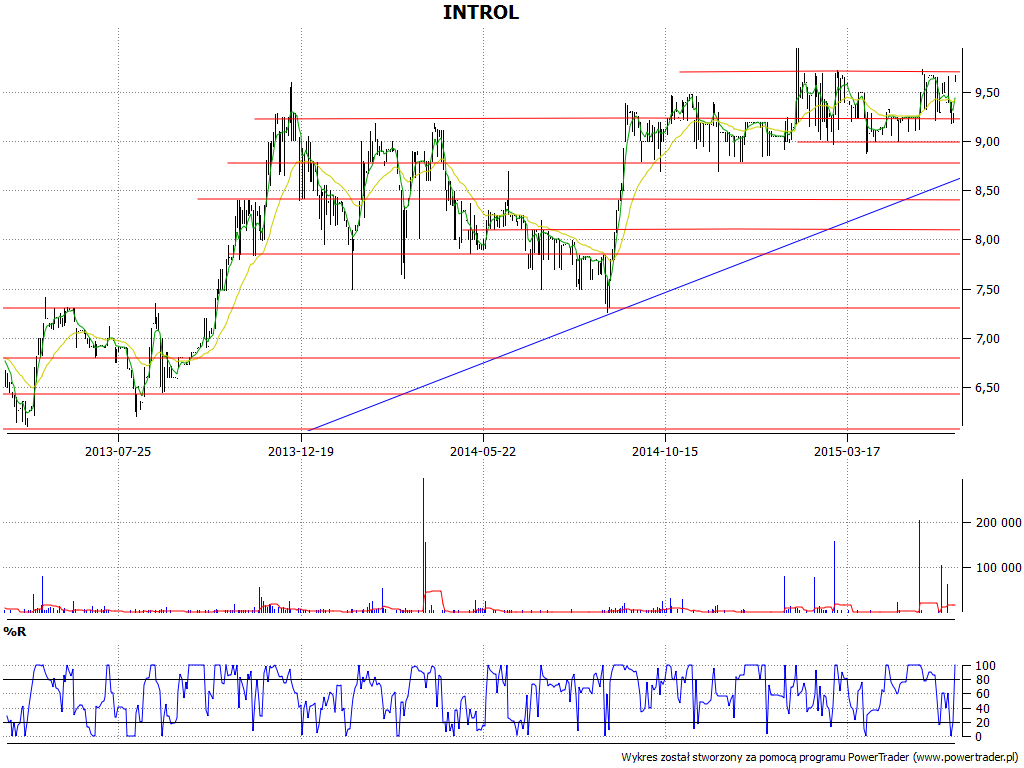Click the 0 value on %R axis

[977, 737]
